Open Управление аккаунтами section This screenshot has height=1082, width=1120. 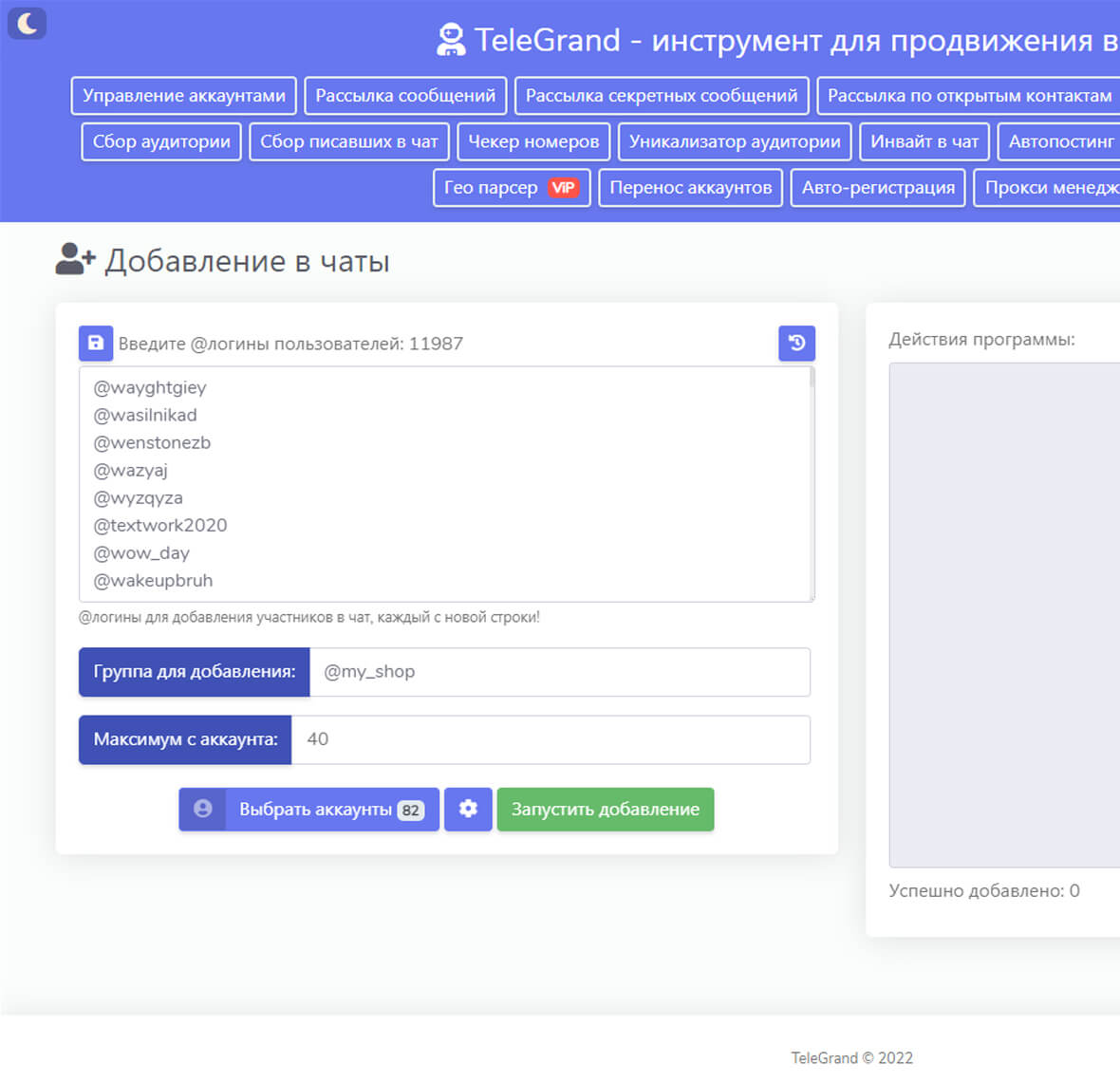183,96
